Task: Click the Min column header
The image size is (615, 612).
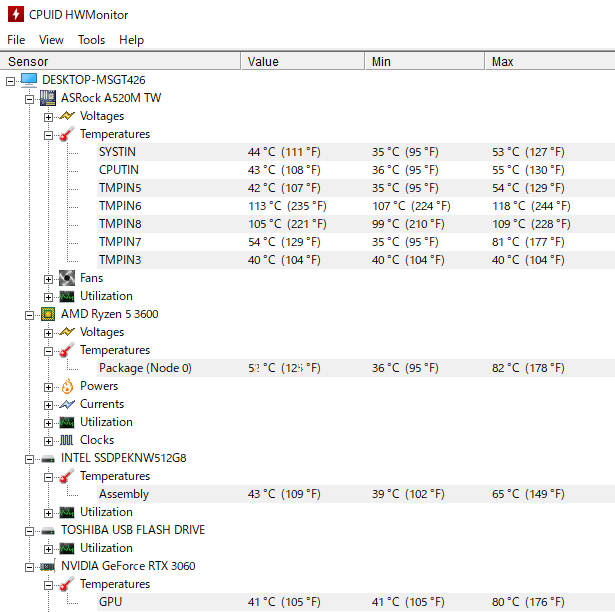Action: [x=425, y=62]
